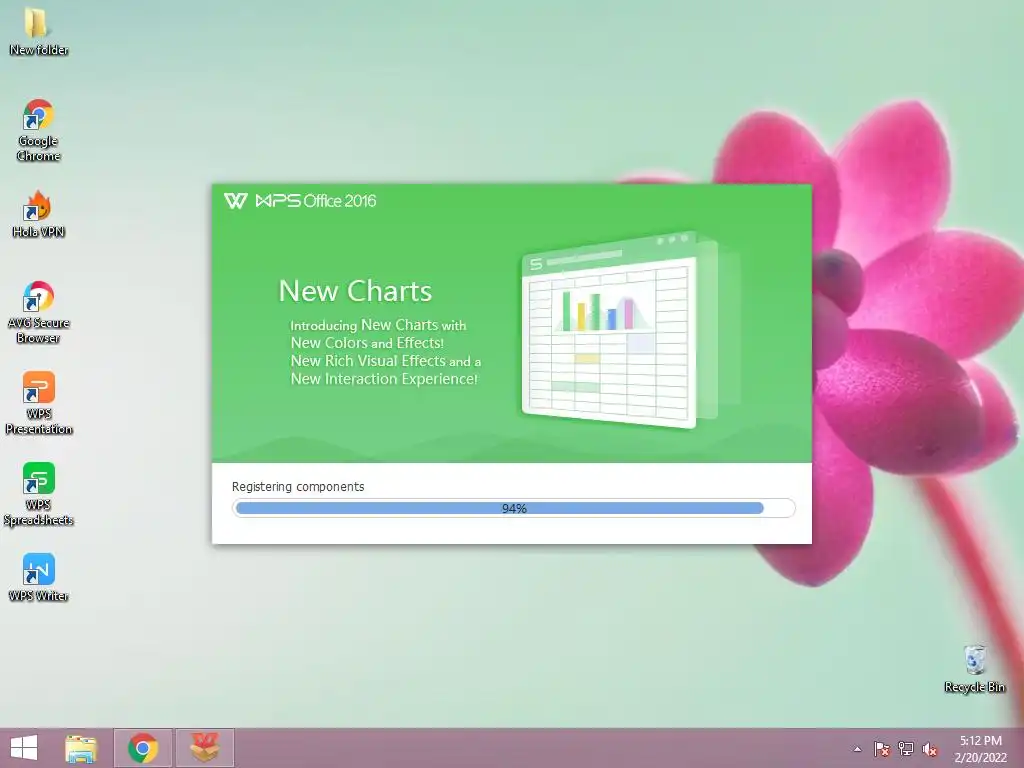Click the 94% installation progress bar
This screenshot has height=768, width=1024.
(514, 508)
